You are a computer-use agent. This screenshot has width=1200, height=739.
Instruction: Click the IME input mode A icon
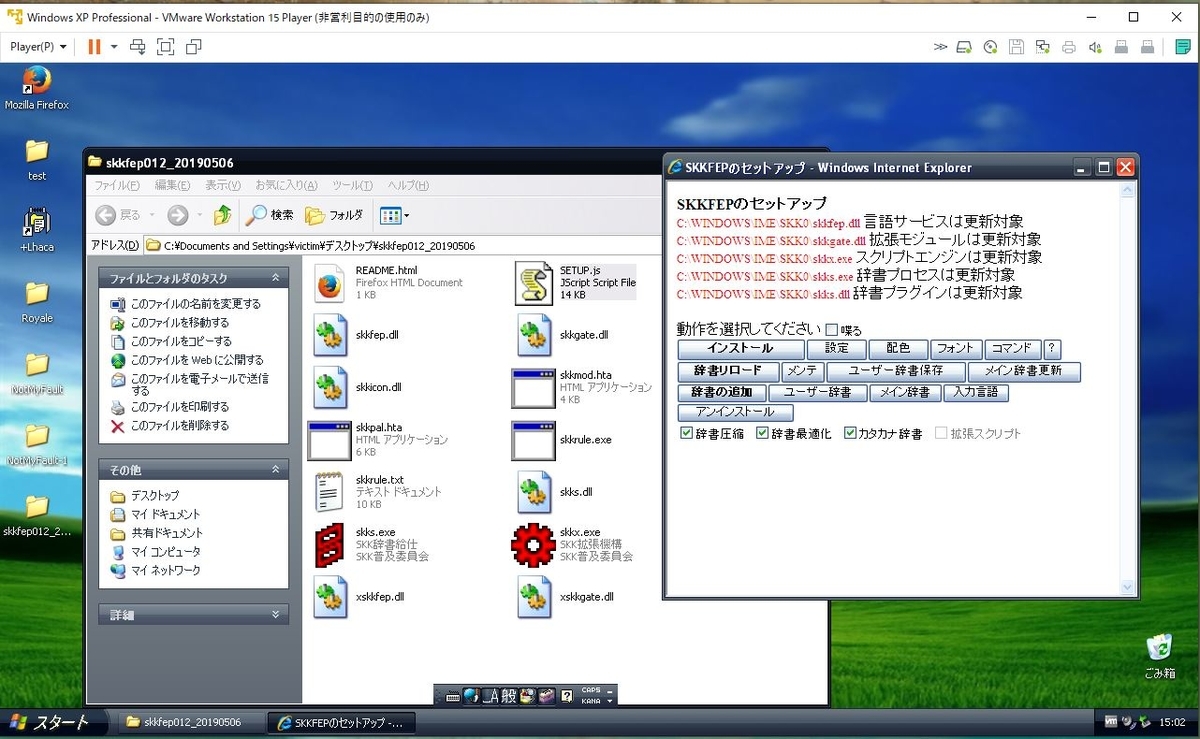pos(491,696)
